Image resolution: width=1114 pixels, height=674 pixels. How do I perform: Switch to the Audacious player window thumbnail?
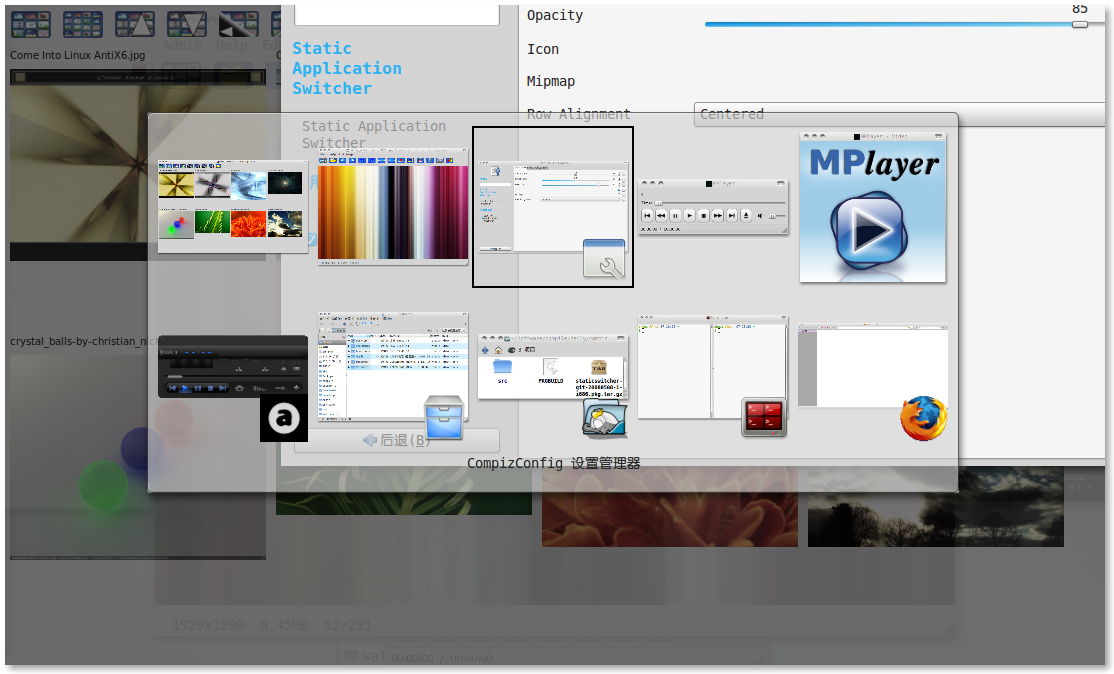(233, 366)
